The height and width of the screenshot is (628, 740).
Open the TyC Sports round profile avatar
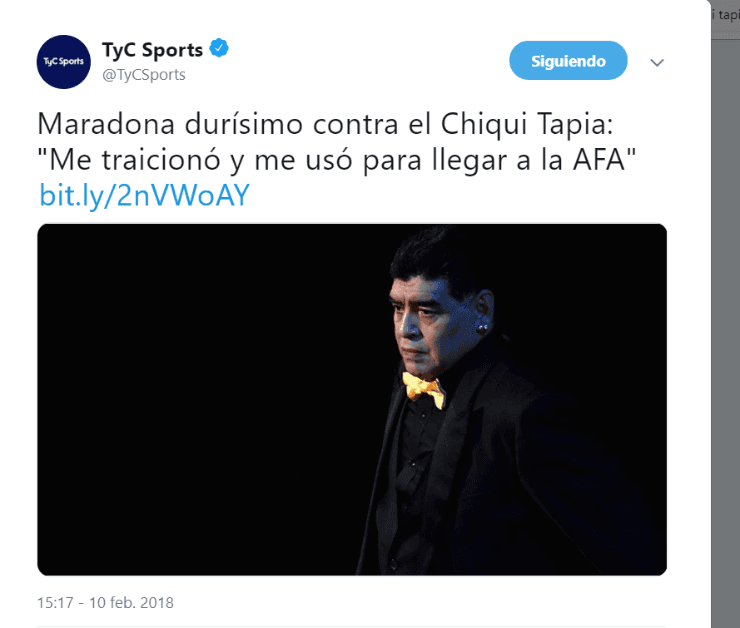click(x=64, y=62)
